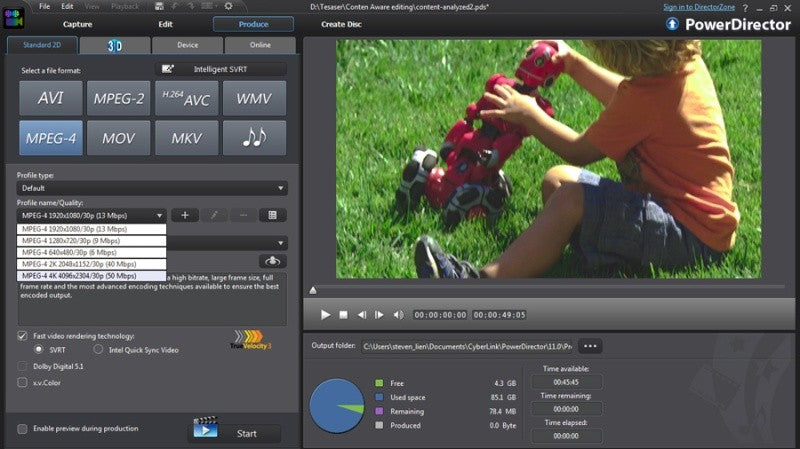The height and width of the screenshot is (449, 800).
Task: Click Sign in to DirectorZone link
Action: point(699,7)
